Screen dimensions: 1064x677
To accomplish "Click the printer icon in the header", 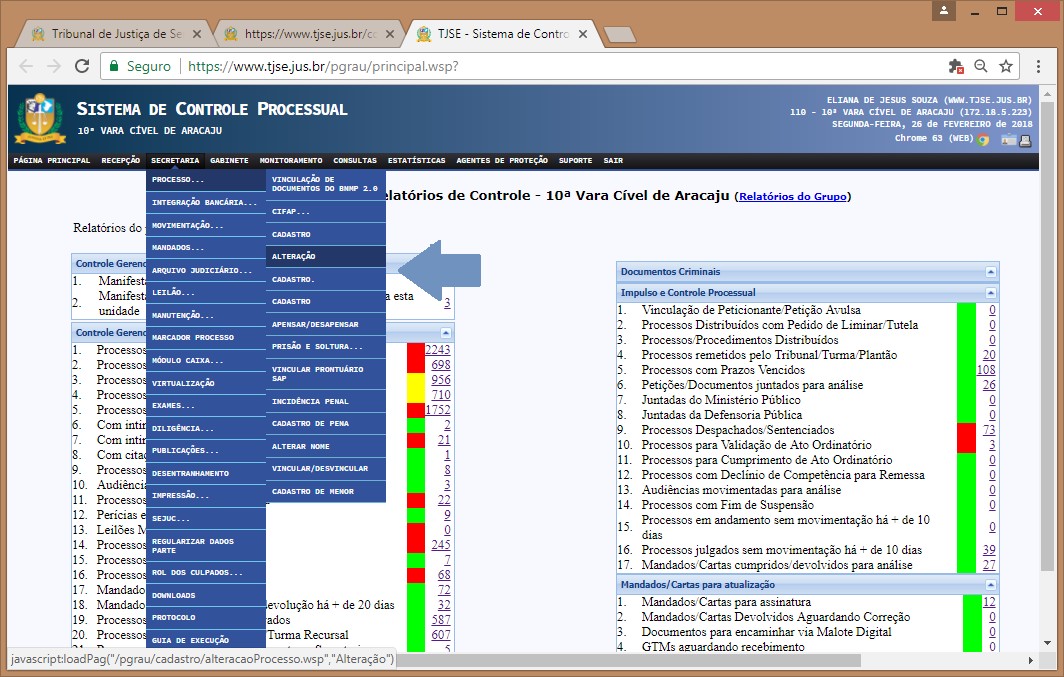I will point(1025,140).
